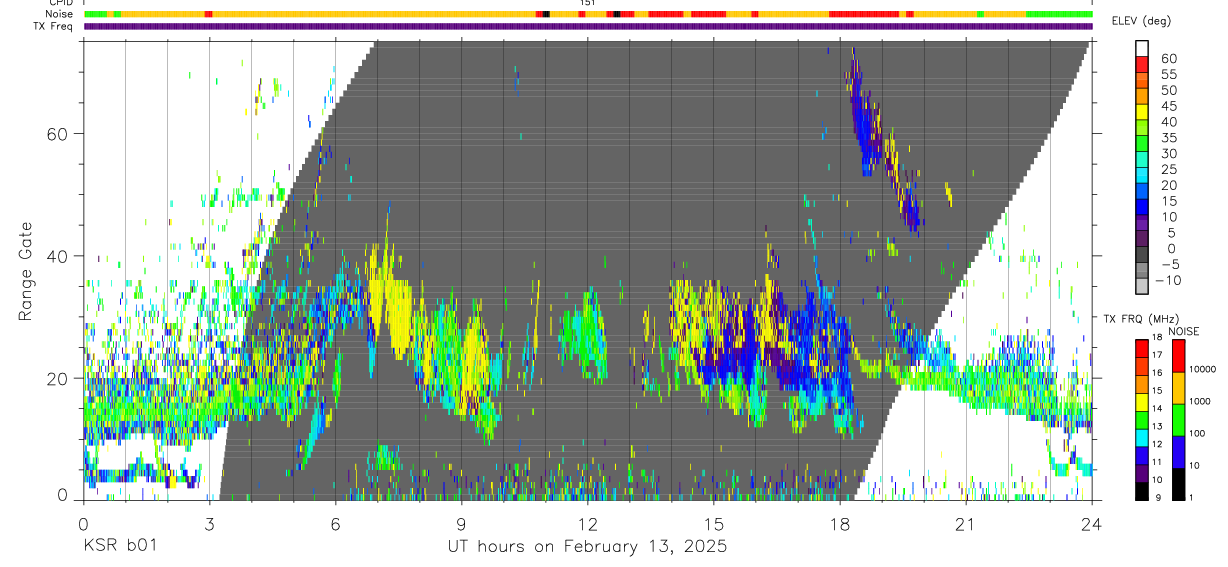Click the red top segment of TX FRQ bar

coord(1142,348)
